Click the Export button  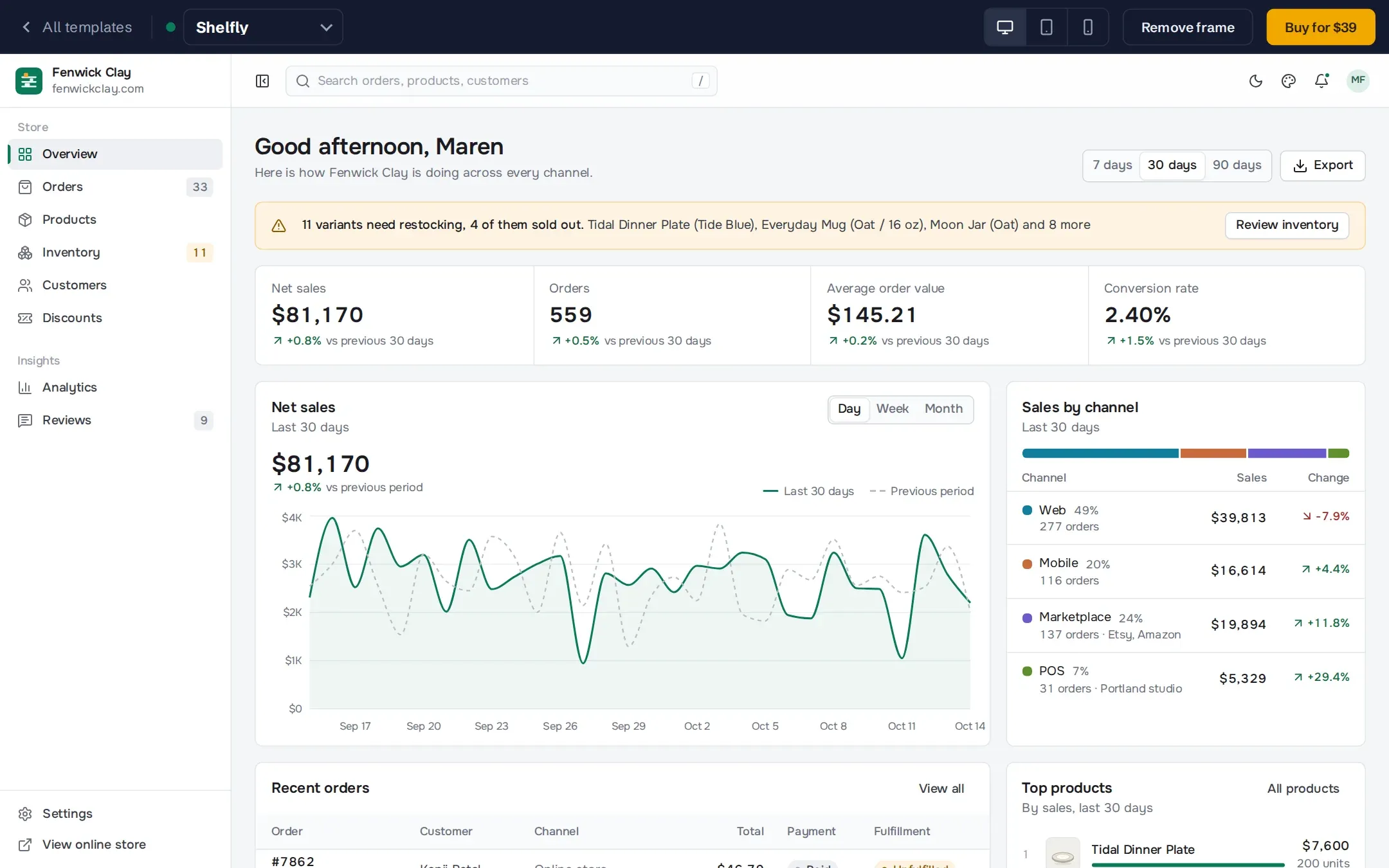point(1322,165)
